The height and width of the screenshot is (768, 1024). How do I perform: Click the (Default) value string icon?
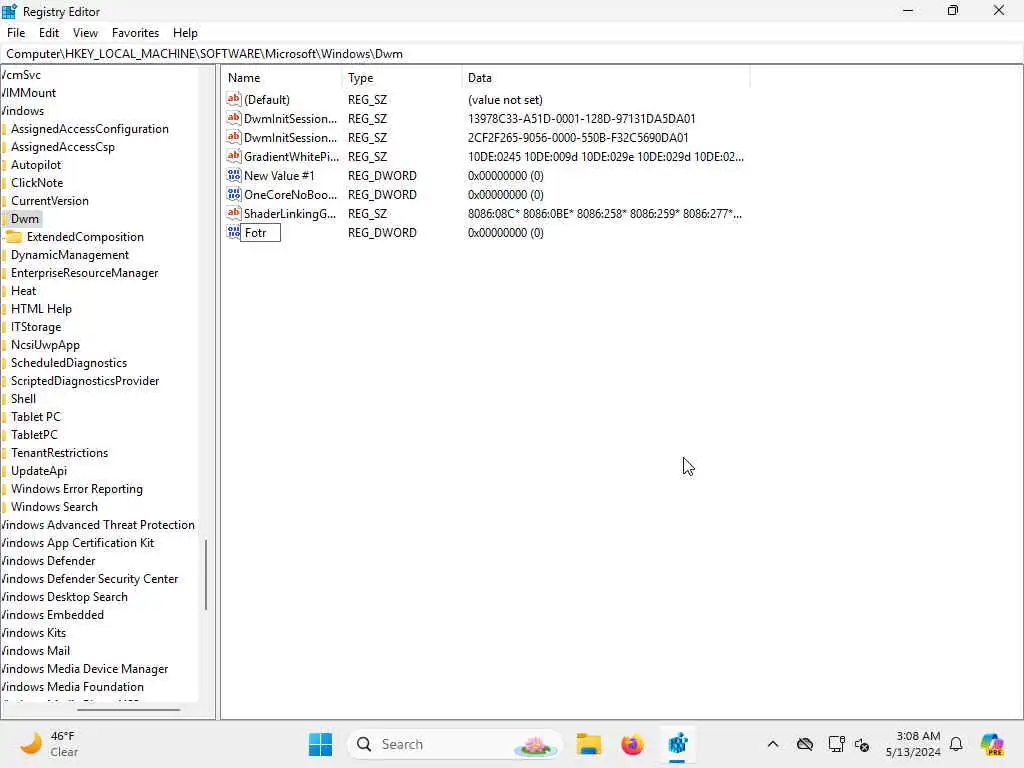pyautogui.click(x=234, y=99)
